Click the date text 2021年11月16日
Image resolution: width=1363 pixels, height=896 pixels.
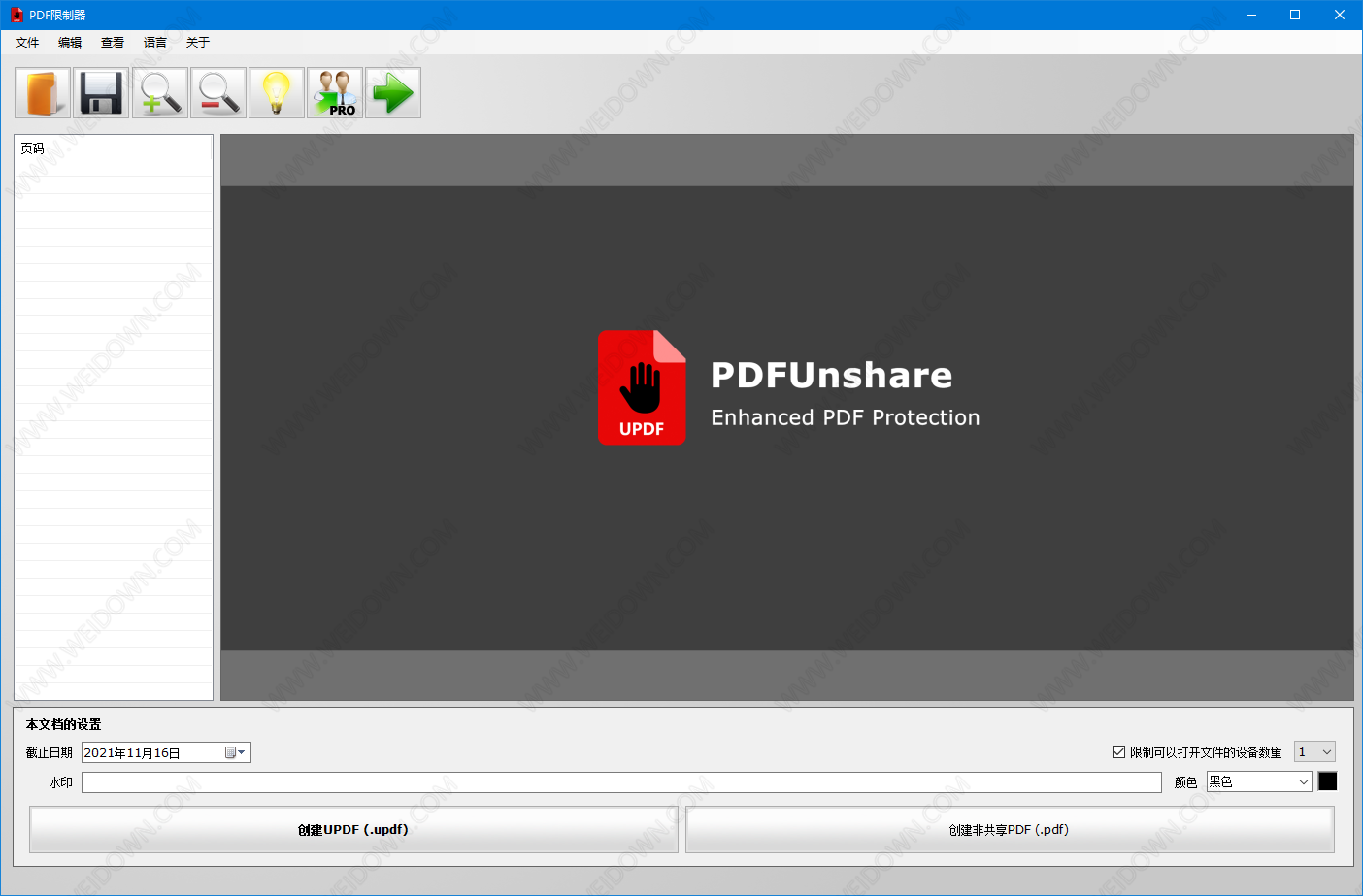click(x=132, y=753)
